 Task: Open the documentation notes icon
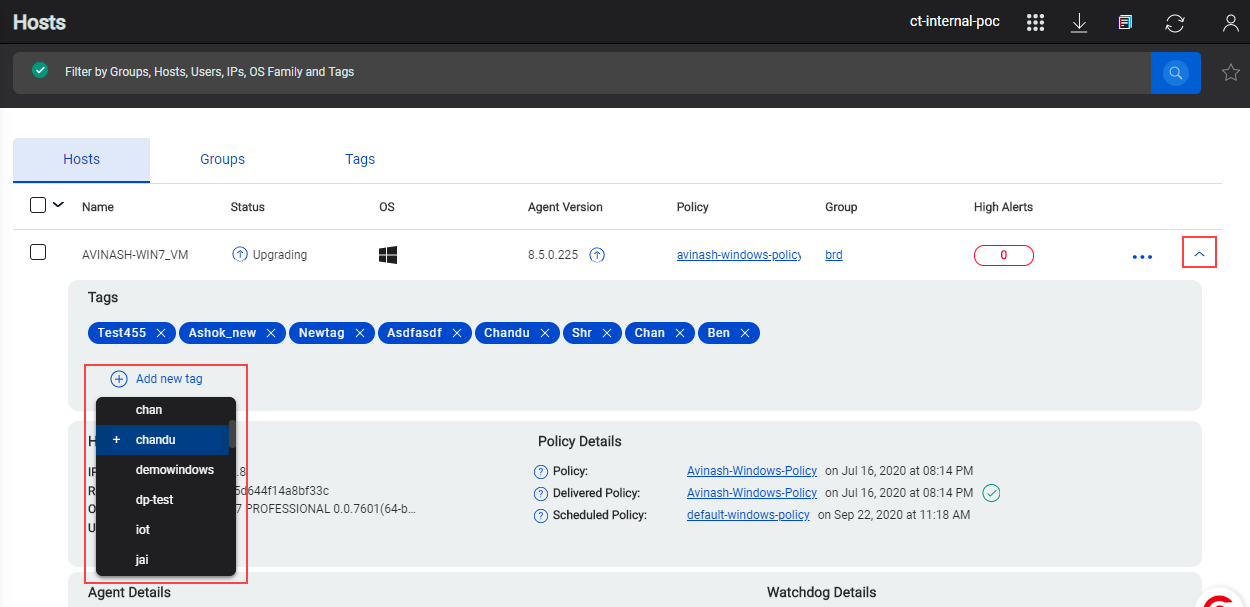point(1126,22)
